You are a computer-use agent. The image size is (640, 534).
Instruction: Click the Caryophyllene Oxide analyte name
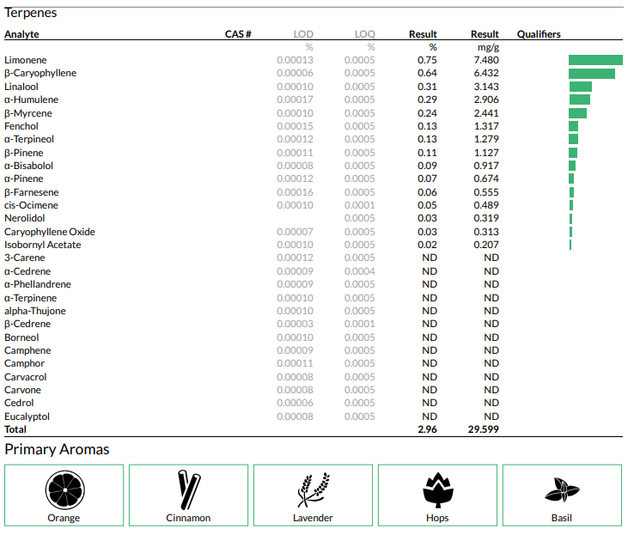click(x=50, y=232)
